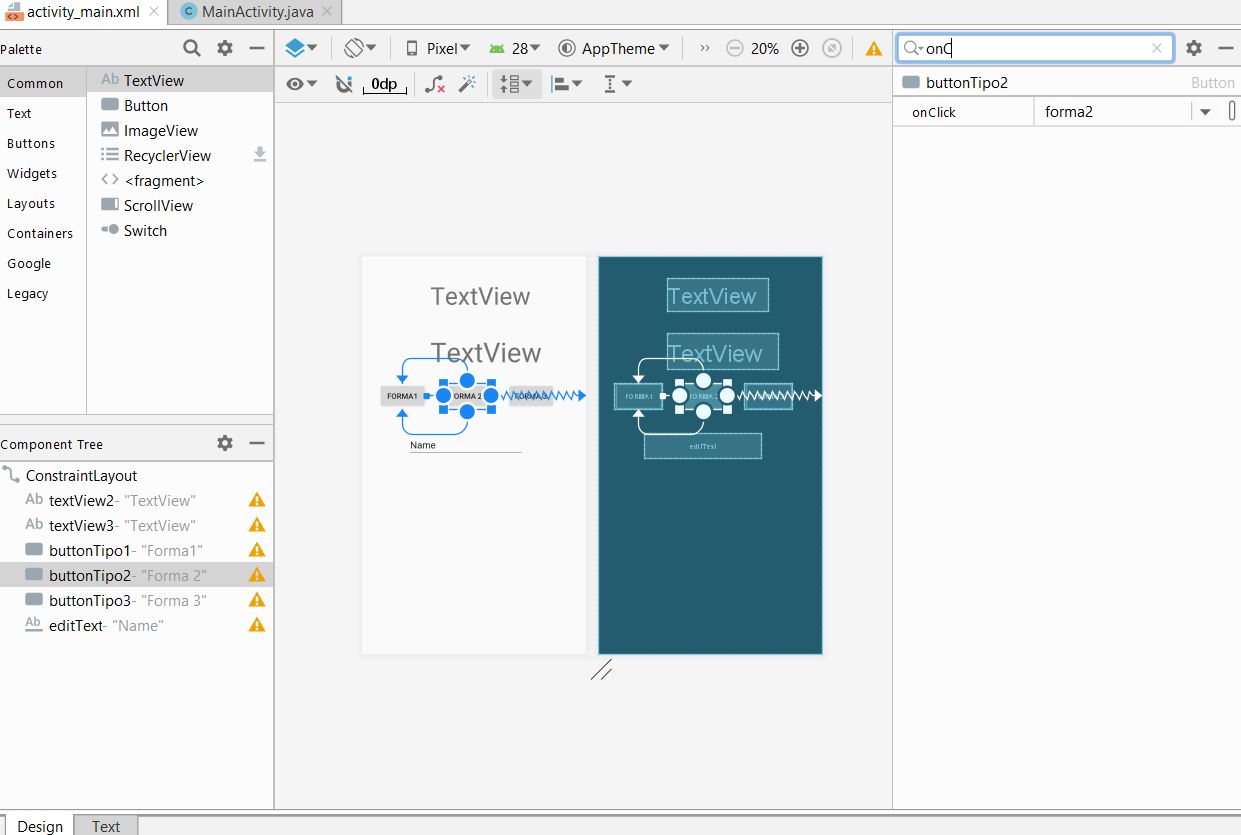Select the Layouts palette category
Screen dimensions: 1241x835
43,203
